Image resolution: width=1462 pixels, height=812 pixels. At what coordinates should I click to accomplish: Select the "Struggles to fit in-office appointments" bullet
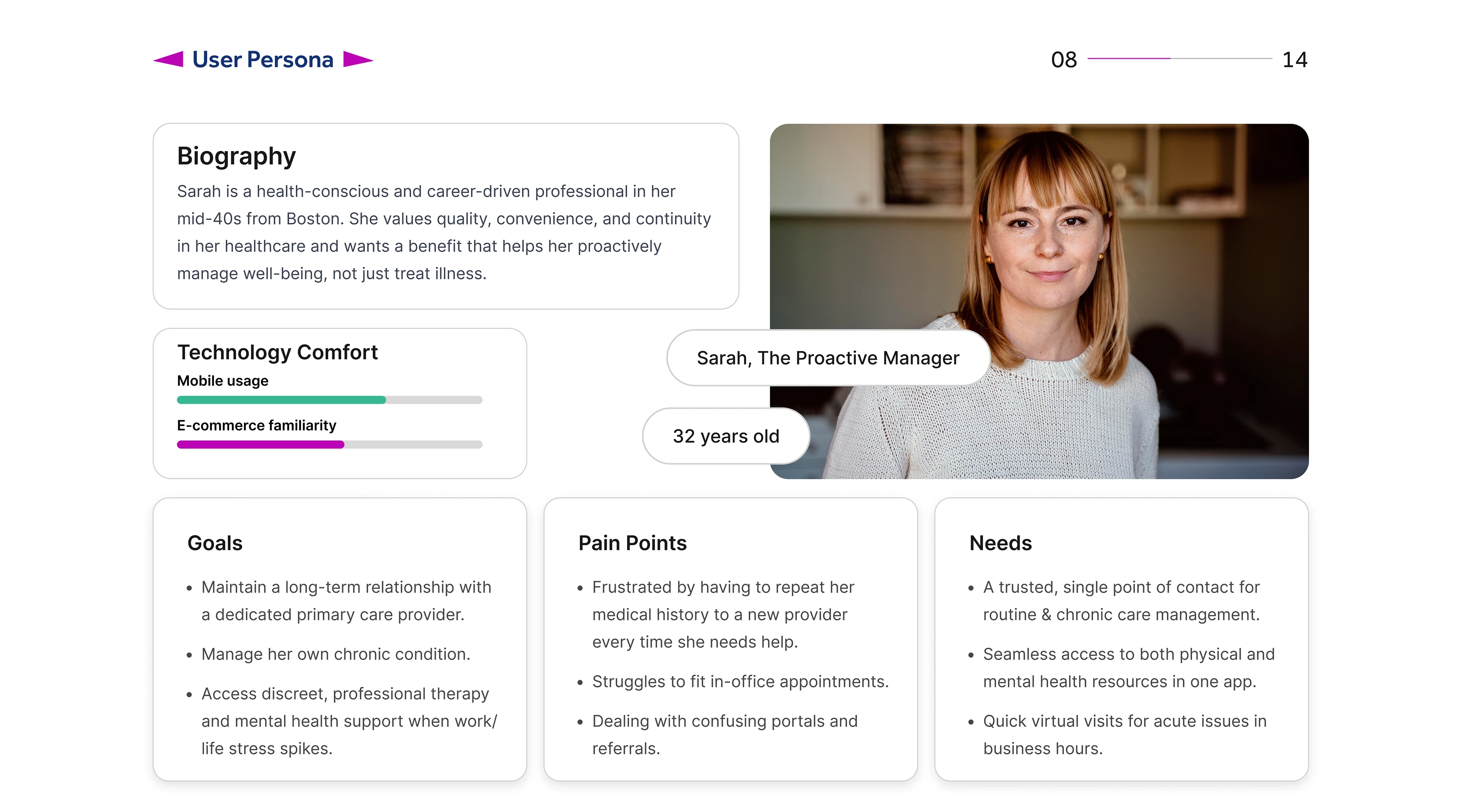tap(740, 681)
